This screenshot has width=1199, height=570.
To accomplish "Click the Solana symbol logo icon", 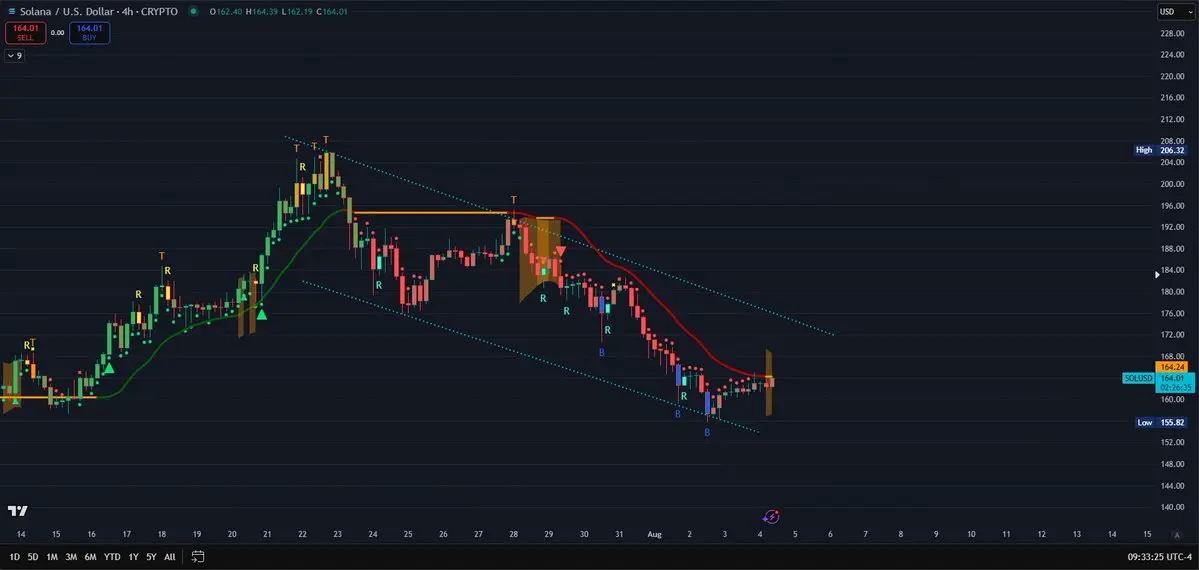I will click(11, 11).
